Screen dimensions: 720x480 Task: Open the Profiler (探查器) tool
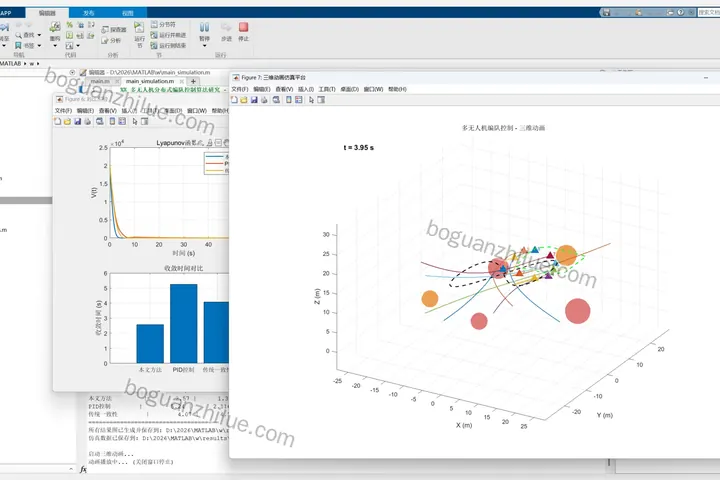click(114, 29)
